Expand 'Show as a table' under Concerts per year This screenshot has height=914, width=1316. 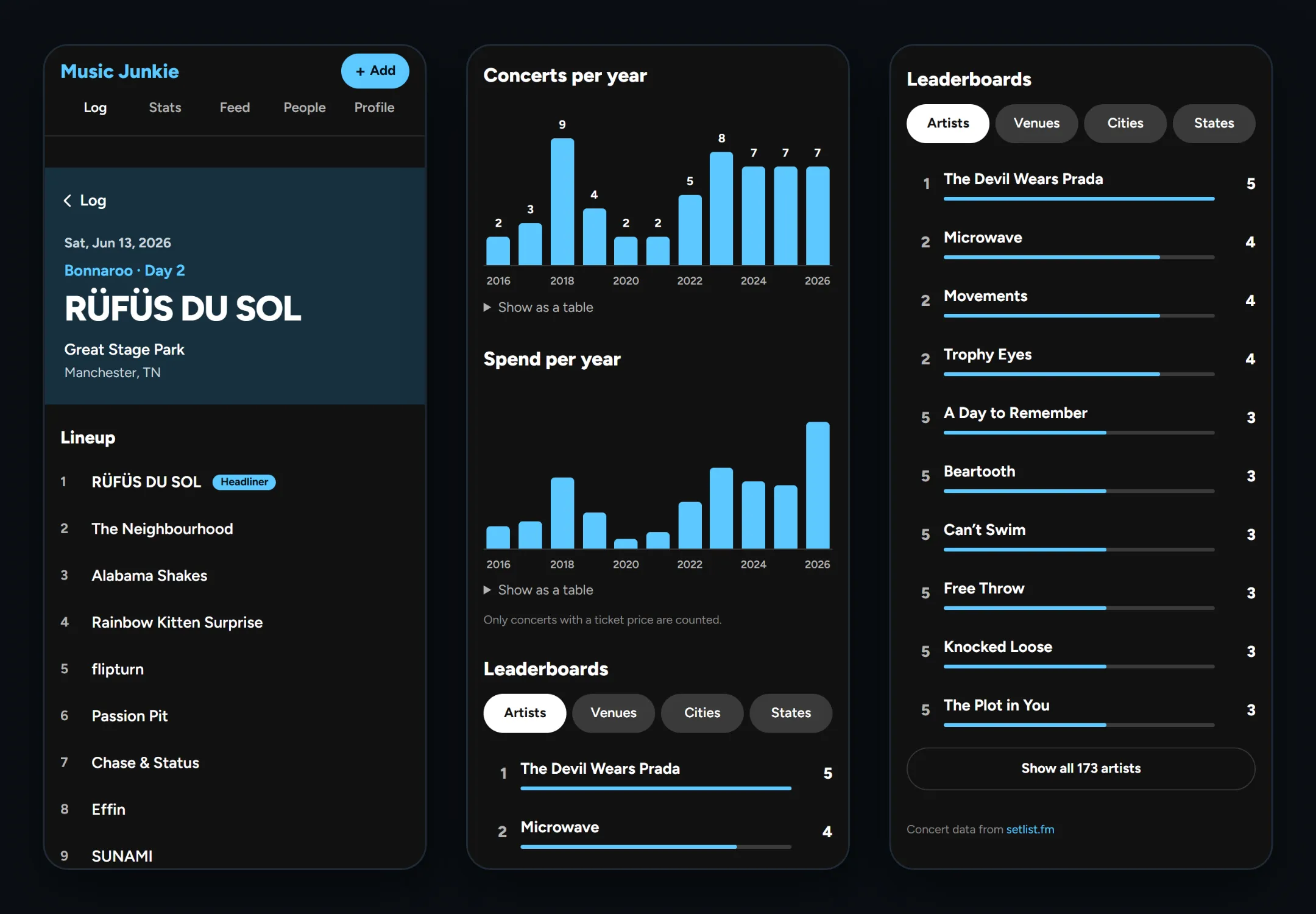pyautogui.click(x=539, y=307)
